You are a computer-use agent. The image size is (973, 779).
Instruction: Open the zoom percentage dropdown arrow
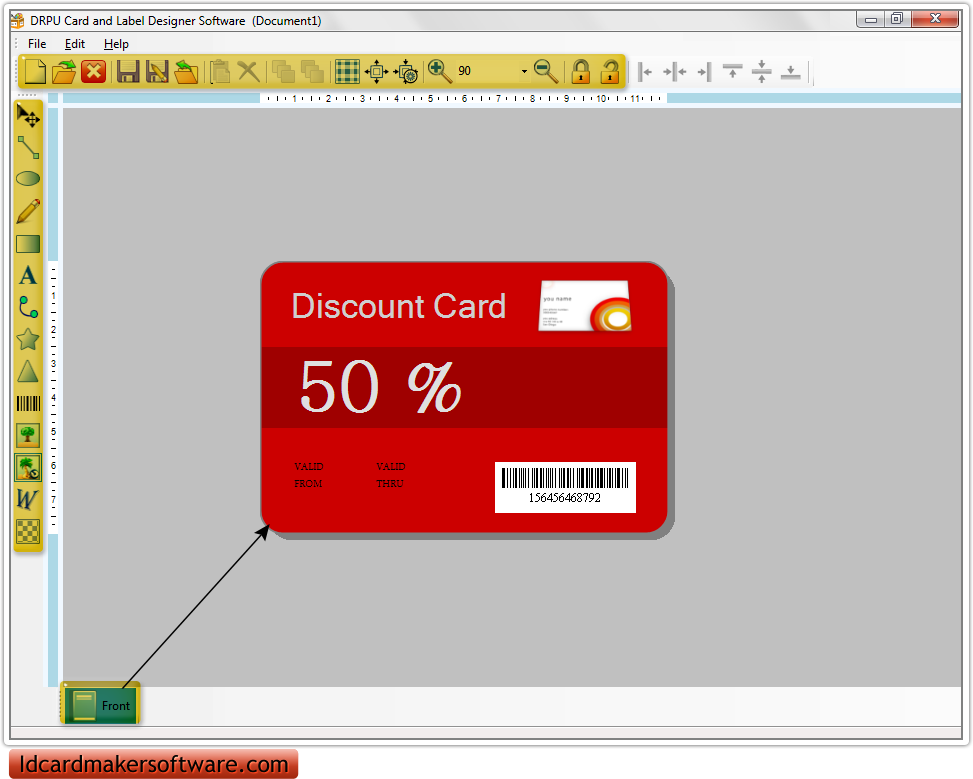[524, 71]
